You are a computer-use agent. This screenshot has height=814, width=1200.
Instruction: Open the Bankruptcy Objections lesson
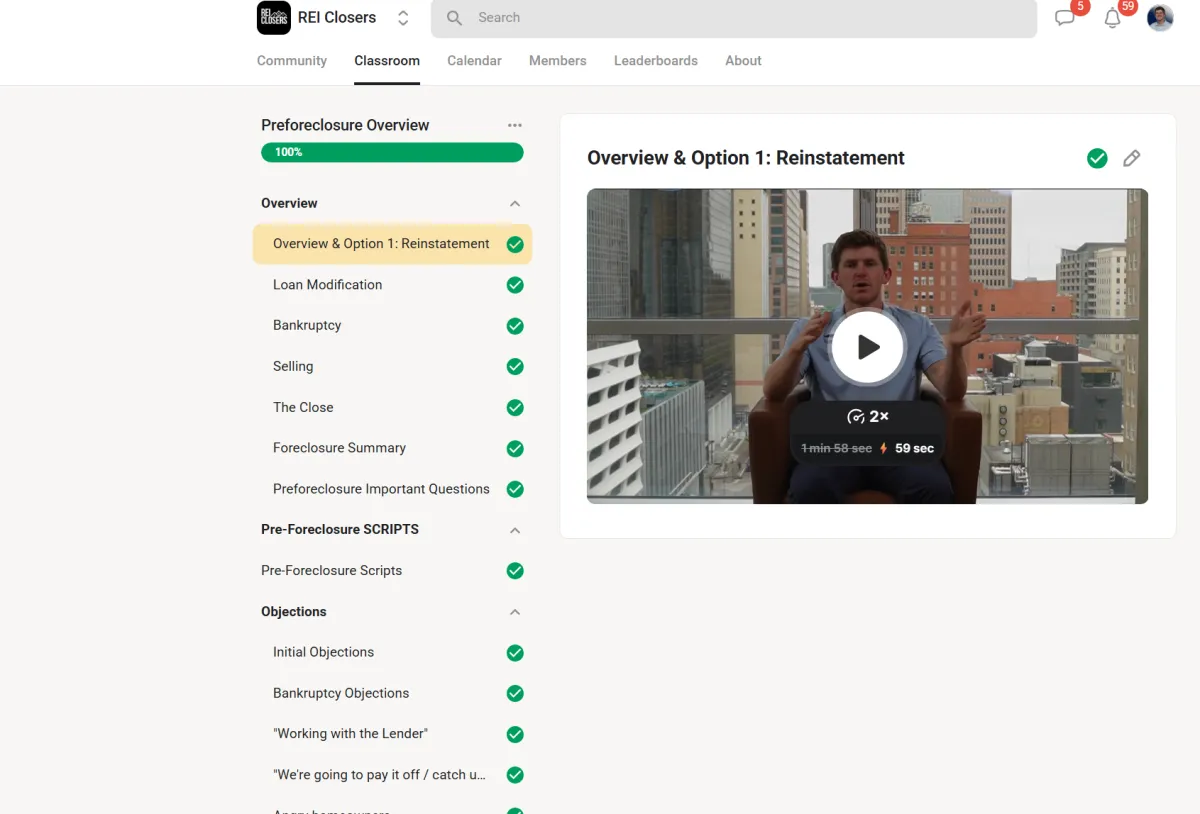point(341,693)
